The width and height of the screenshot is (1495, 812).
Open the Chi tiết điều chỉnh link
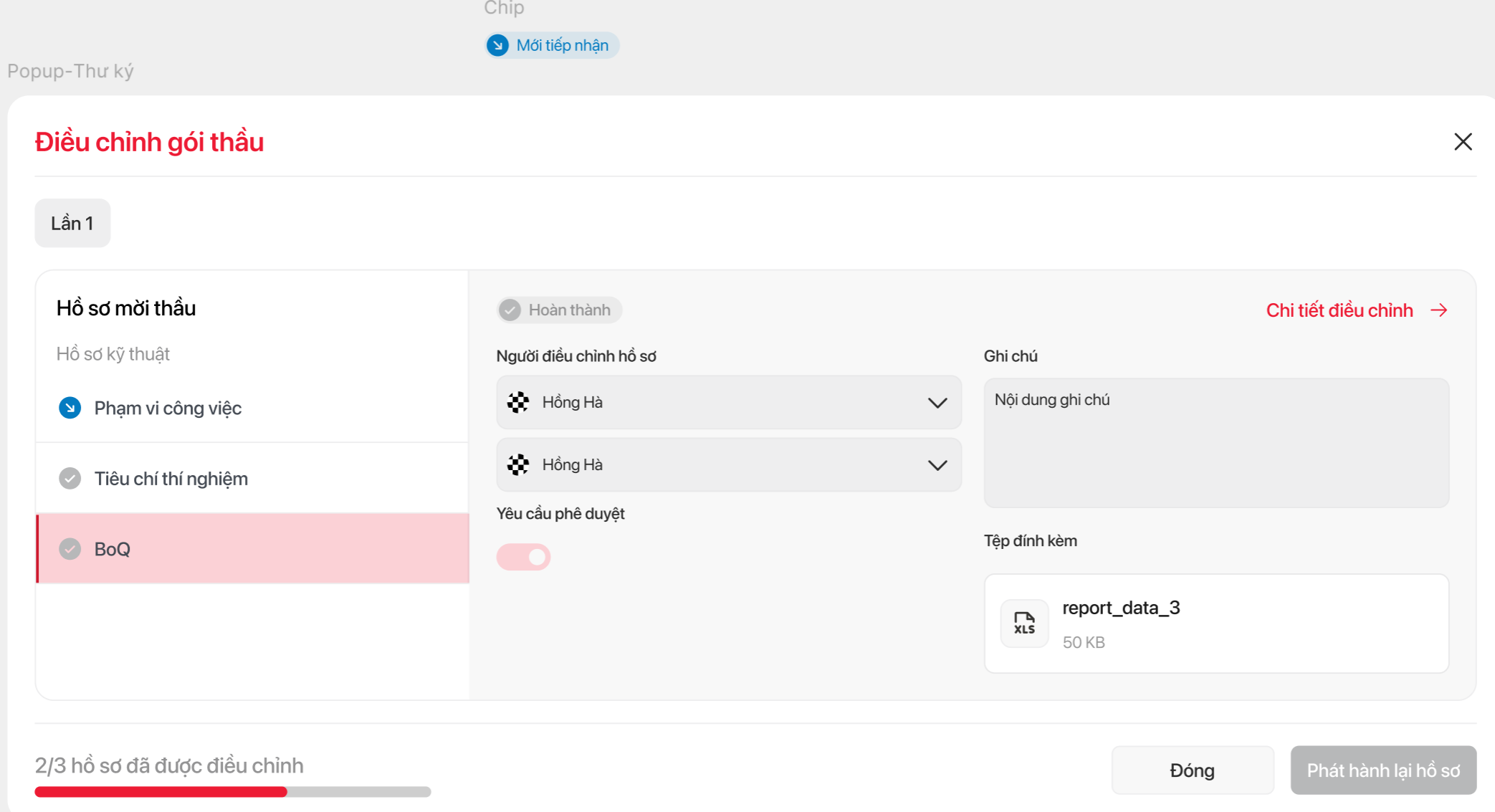tap(1339, 310)
